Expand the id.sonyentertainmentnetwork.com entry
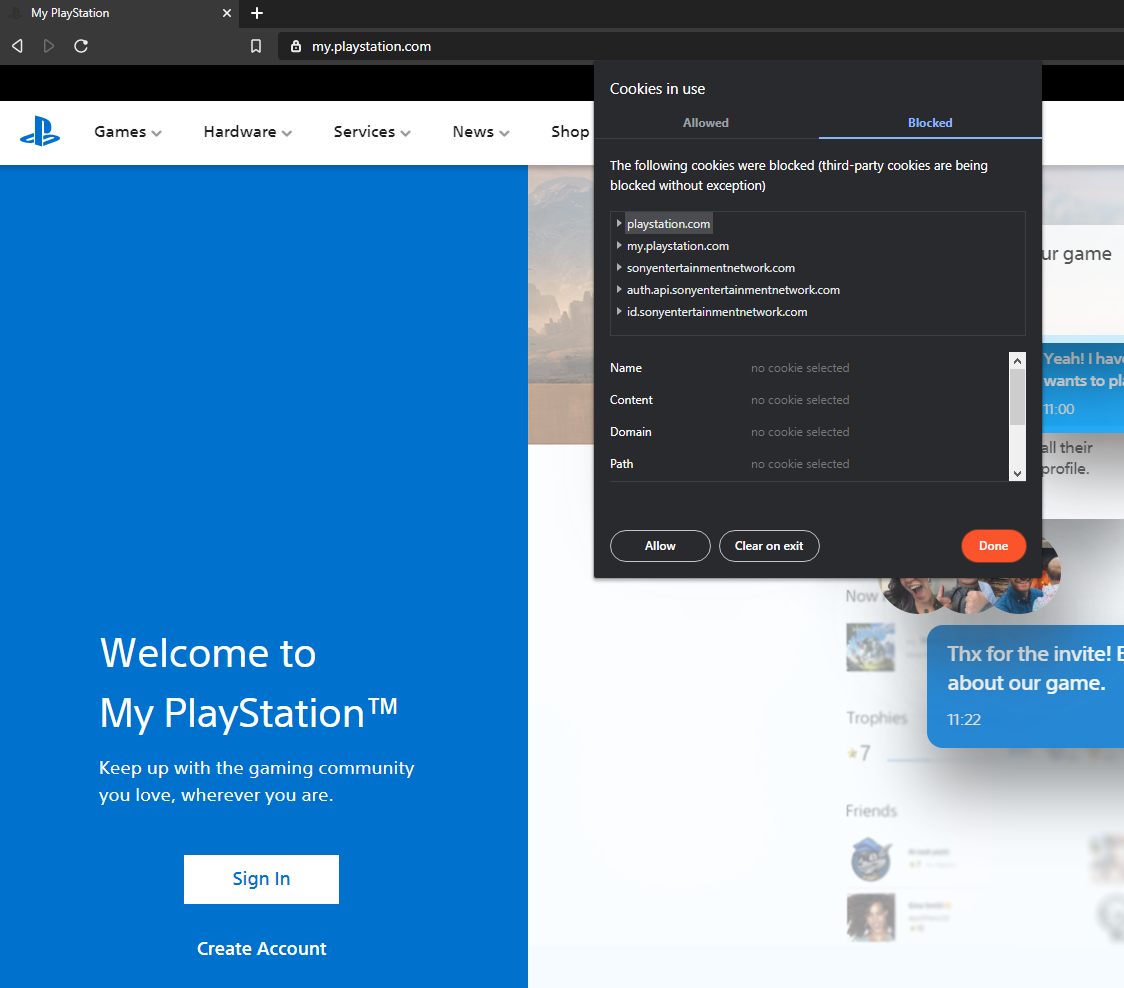Viewport: 1124px width, 988px height. (x=619, y=312)
